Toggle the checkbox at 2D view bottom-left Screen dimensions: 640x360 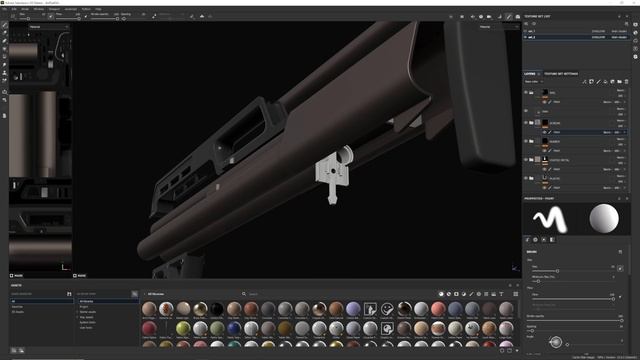point(11,276)
